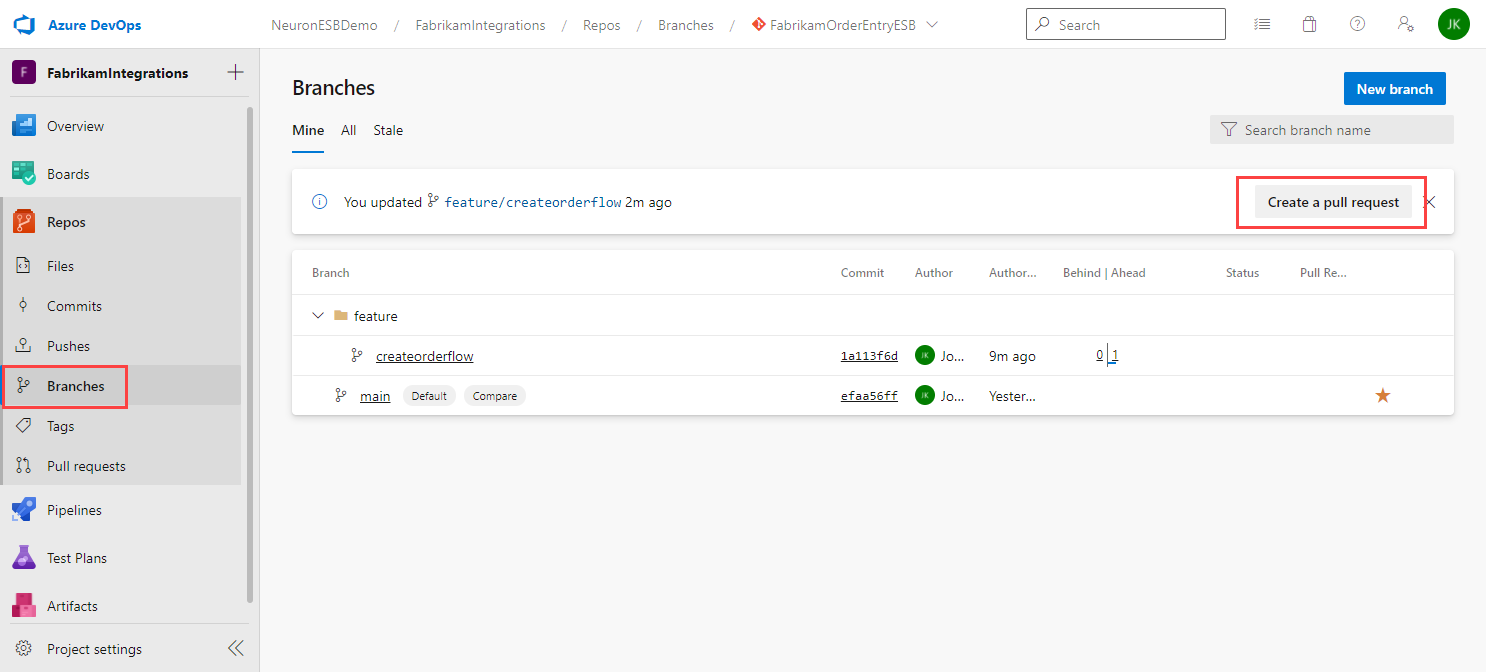Click the Project settings gear icon
This screenshot has width=1486, height=672.
tap(24, 649)
